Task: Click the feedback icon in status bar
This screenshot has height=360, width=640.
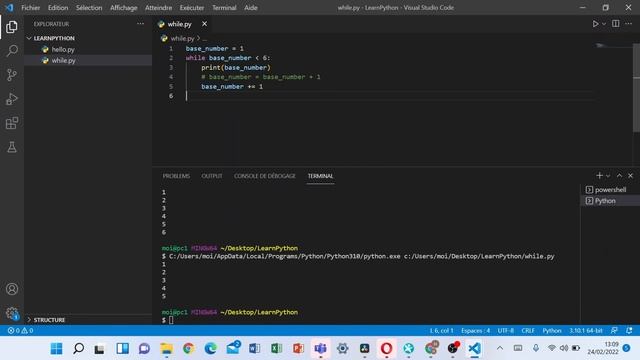Action: 614,331
